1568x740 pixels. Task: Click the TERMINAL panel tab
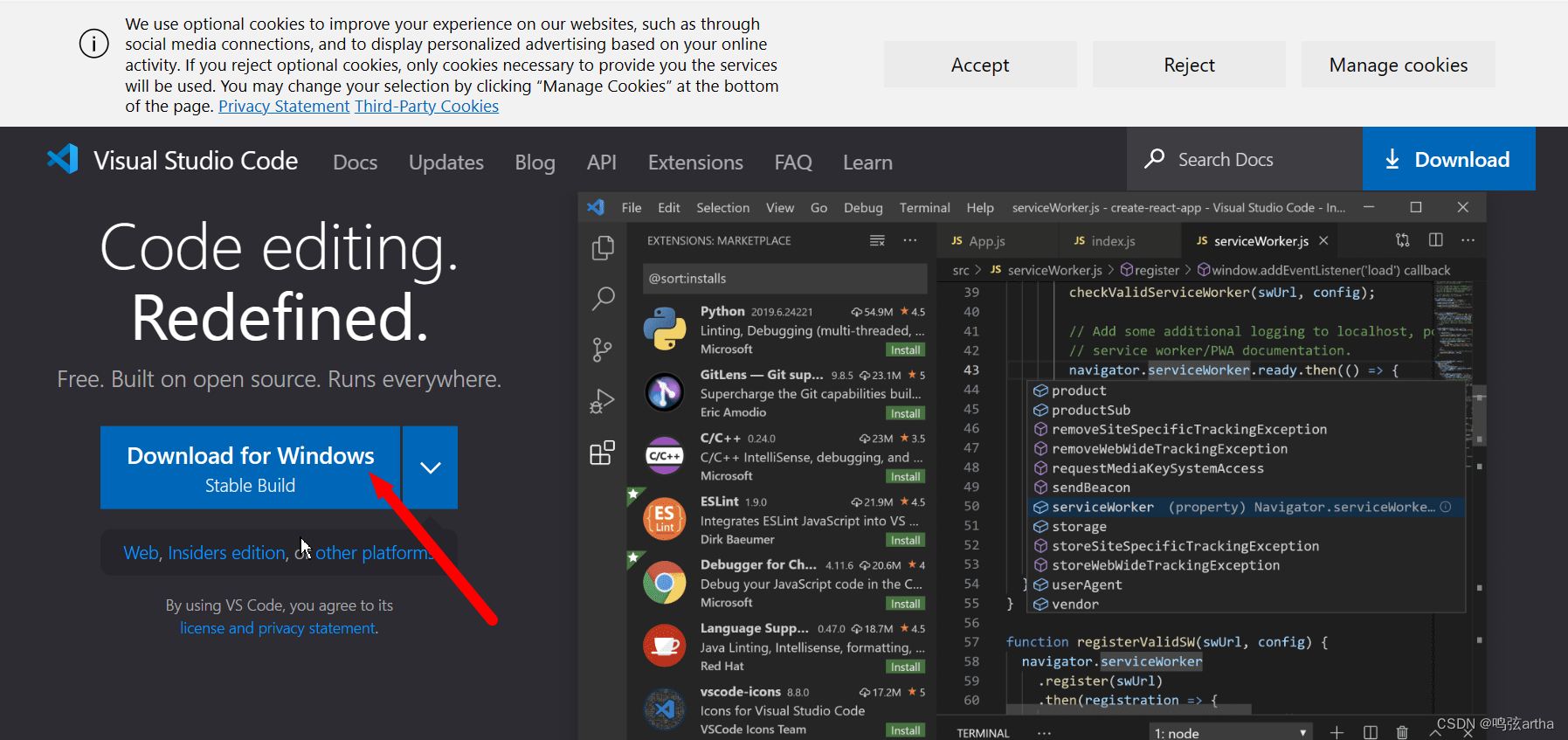pyautogui.click(x=983, y=732)
